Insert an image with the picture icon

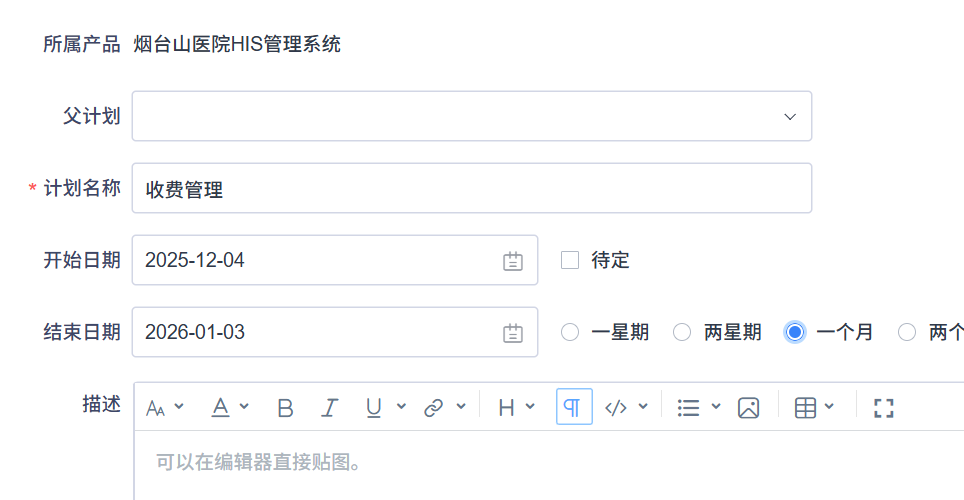point(748,408)
